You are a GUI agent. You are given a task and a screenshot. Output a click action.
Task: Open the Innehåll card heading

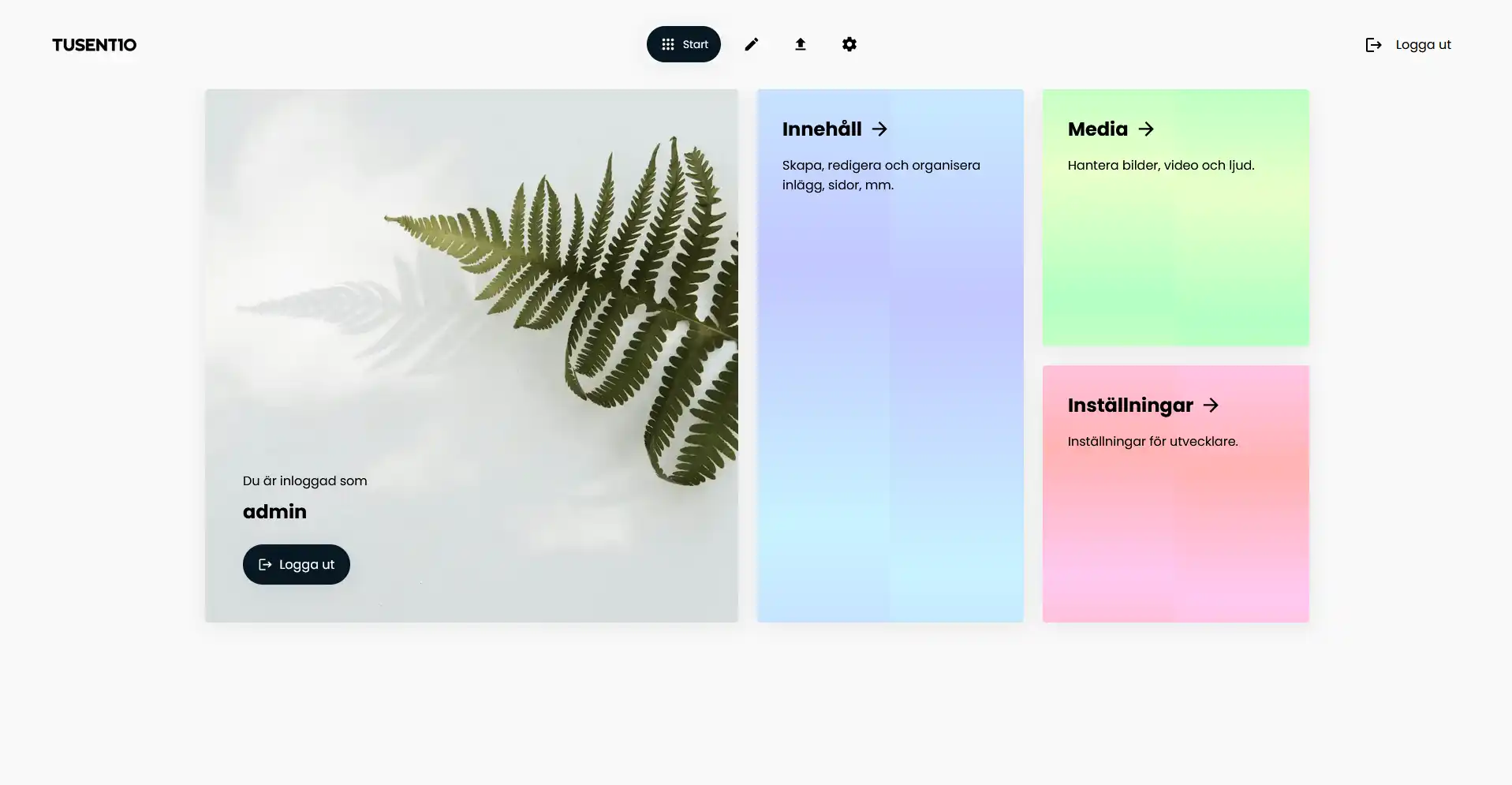click(821, 129)
